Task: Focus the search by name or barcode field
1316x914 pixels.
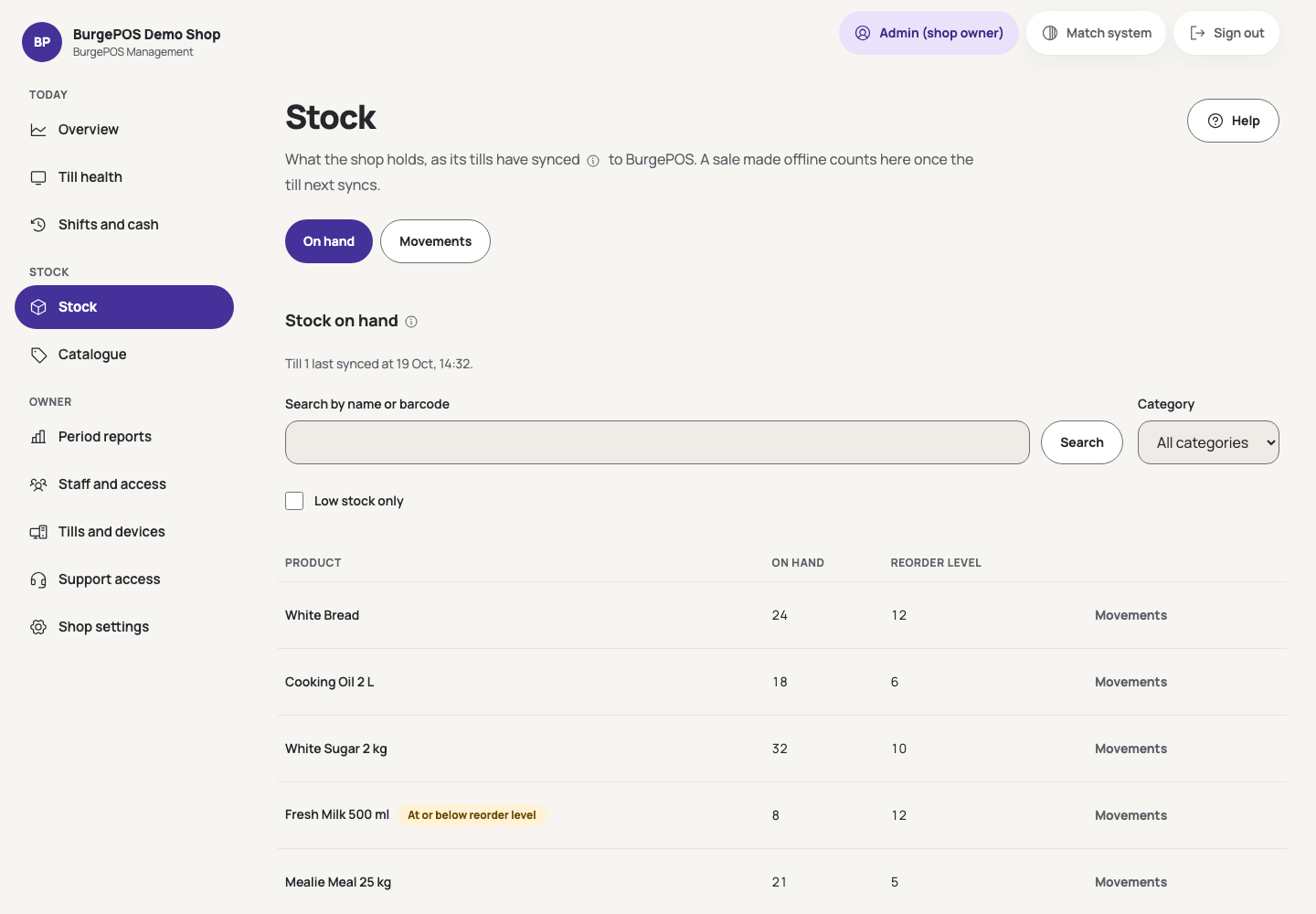Action: (x=657, y=442)
